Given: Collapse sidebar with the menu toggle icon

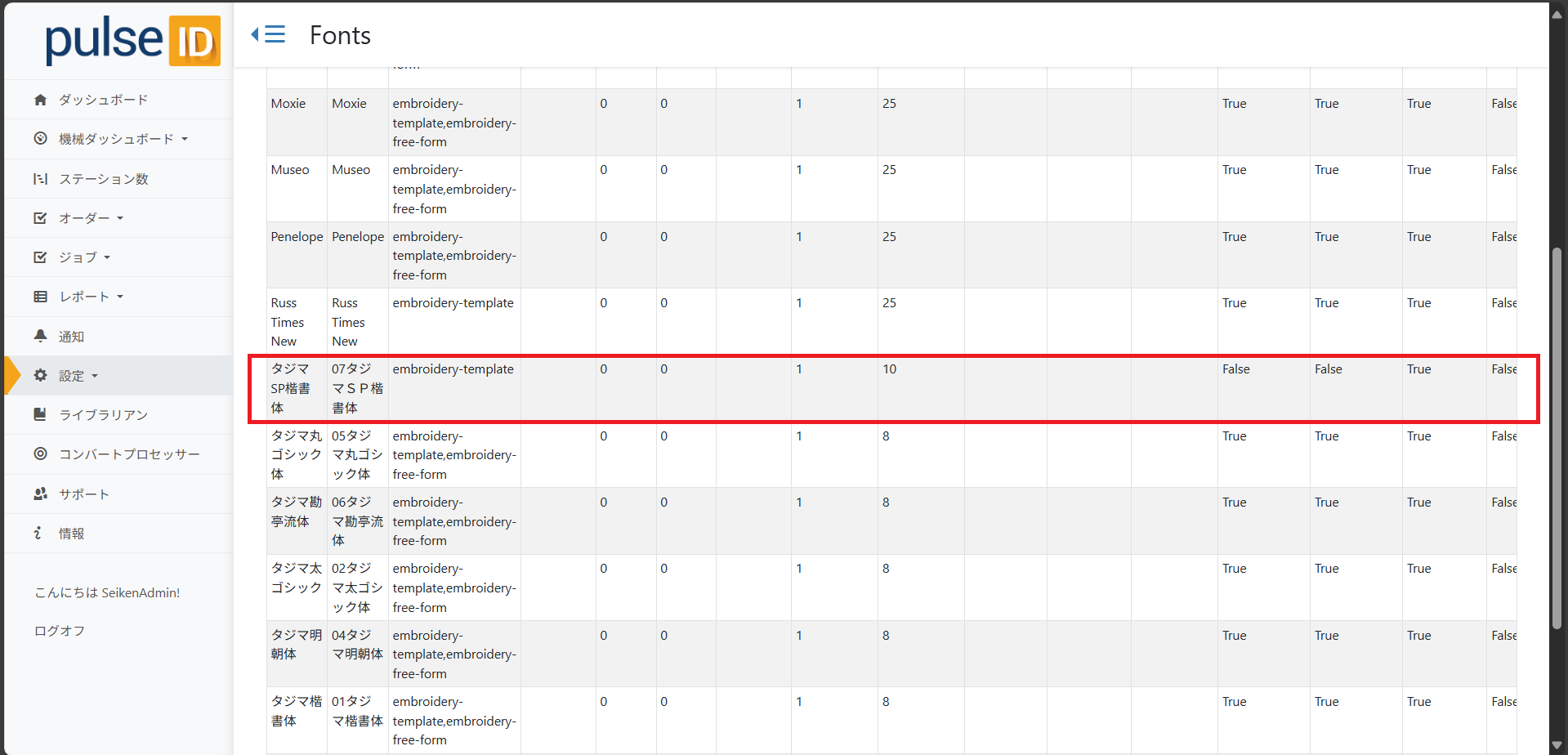Looking at the screenshot, I should pyautogui.click(x=268, y=34).
